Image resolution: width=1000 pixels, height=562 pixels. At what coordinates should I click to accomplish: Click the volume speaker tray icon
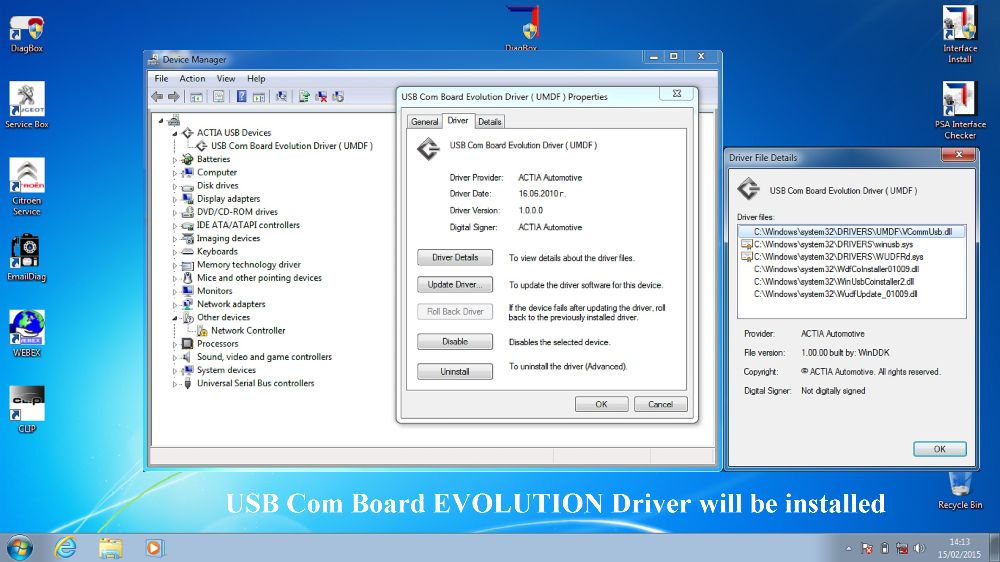919,549
